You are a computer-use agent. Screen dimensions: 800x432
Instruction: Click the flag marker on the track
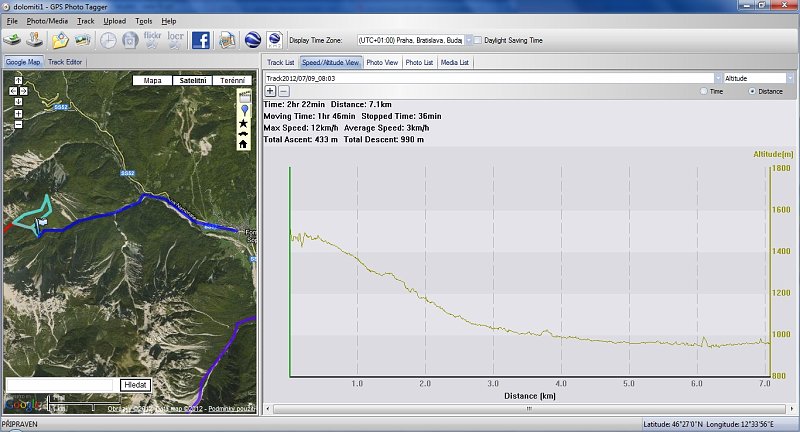[42, 223]
